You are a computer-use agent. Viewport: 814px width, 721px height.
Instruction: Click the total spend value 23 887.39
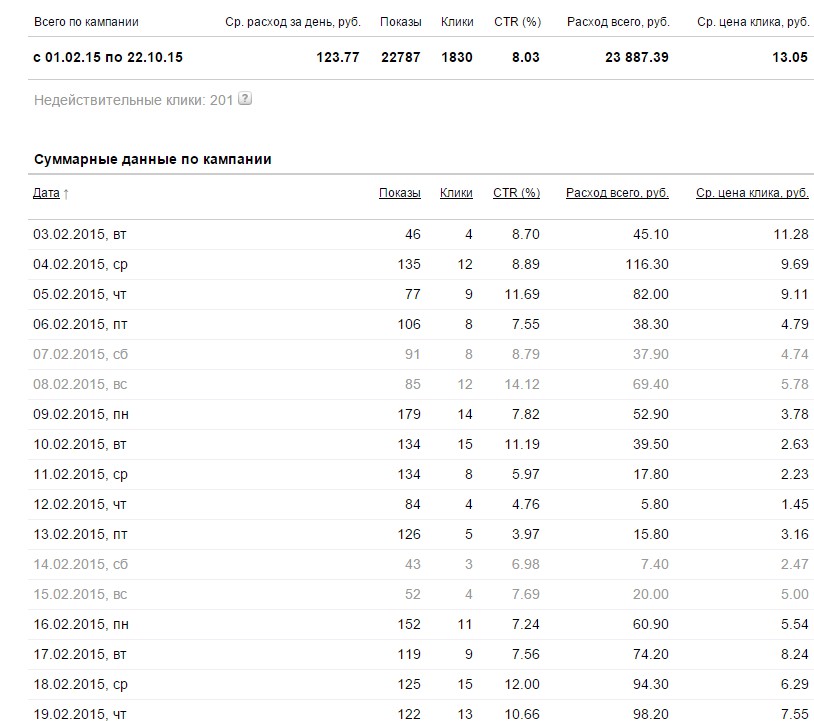(x=637, y=57)
